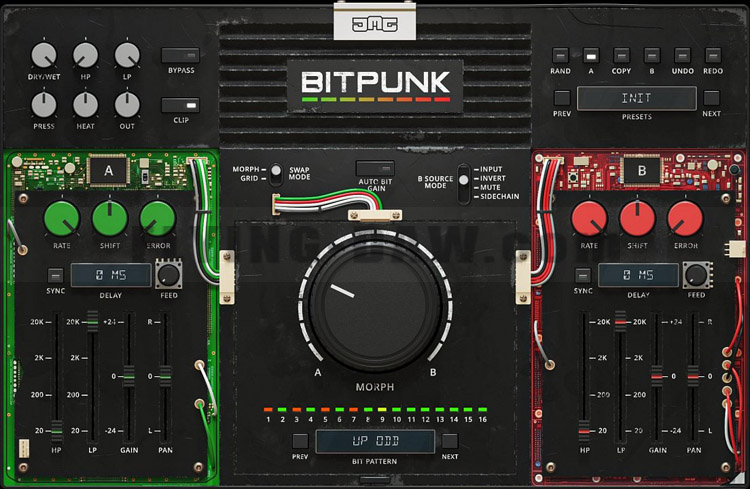750x489 pixels.
Task: Toggle the CLIP switch
Action: (x=180, y=105)
